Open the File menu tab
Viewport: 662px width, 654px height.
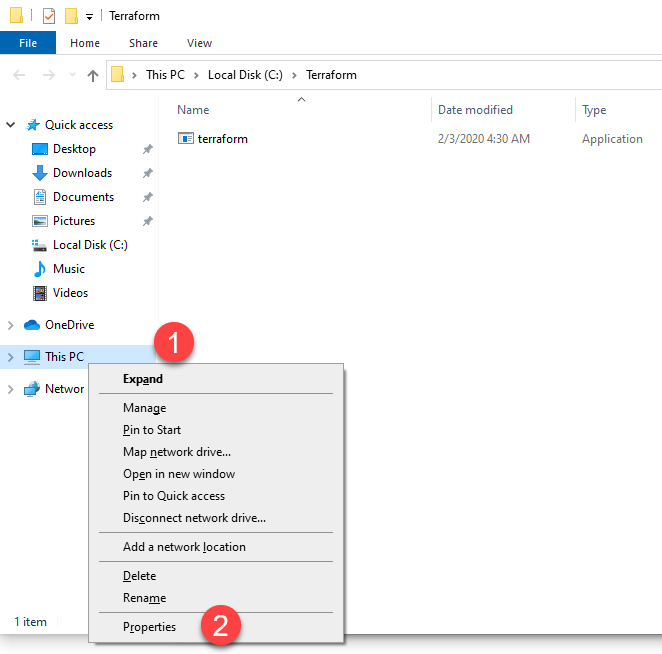coord(28,43)
